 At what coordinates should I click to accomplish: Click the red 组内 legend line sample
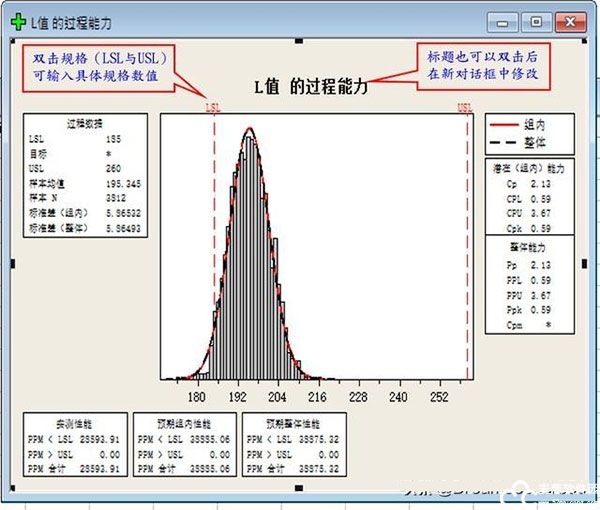pos(504,125)
